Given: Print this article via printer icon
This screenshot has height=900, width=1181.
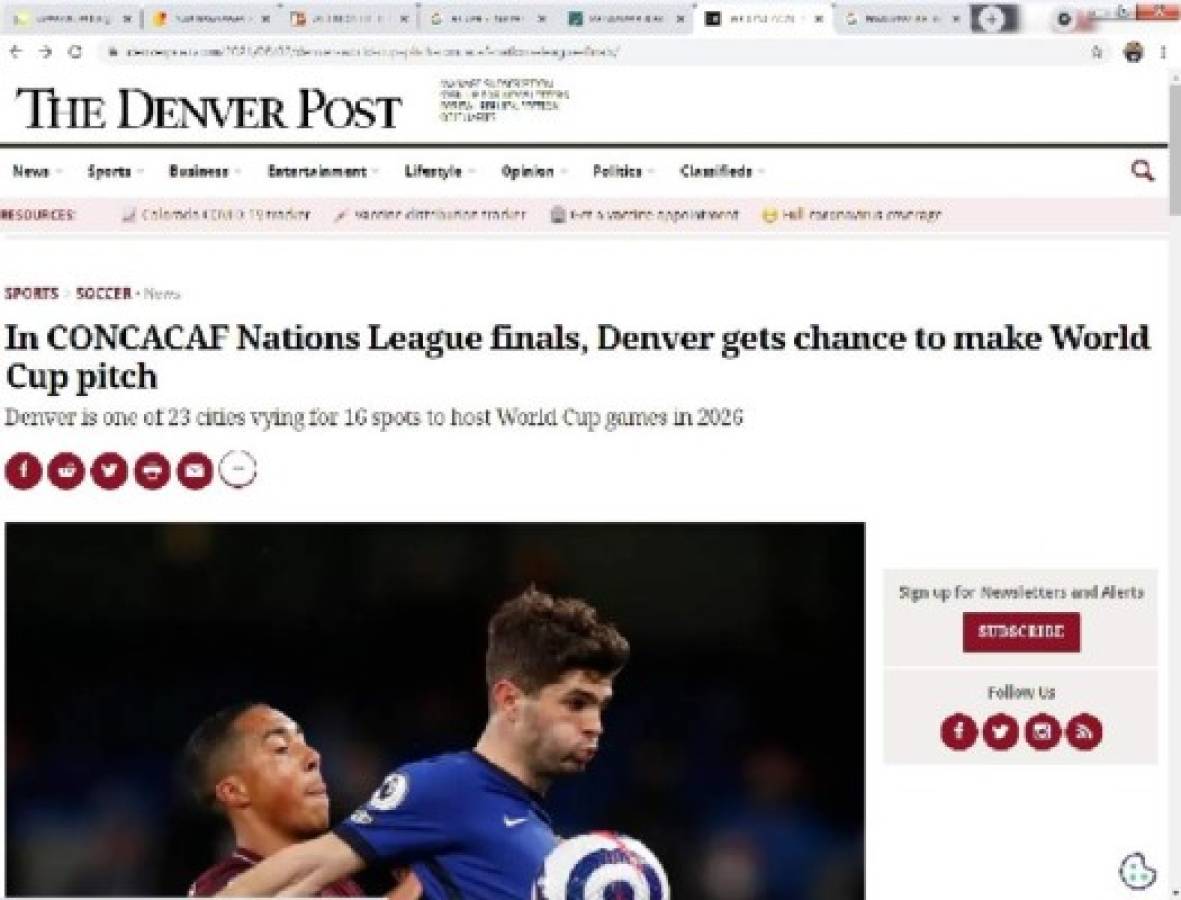Looking at the screenshot, I should [152, 471].
